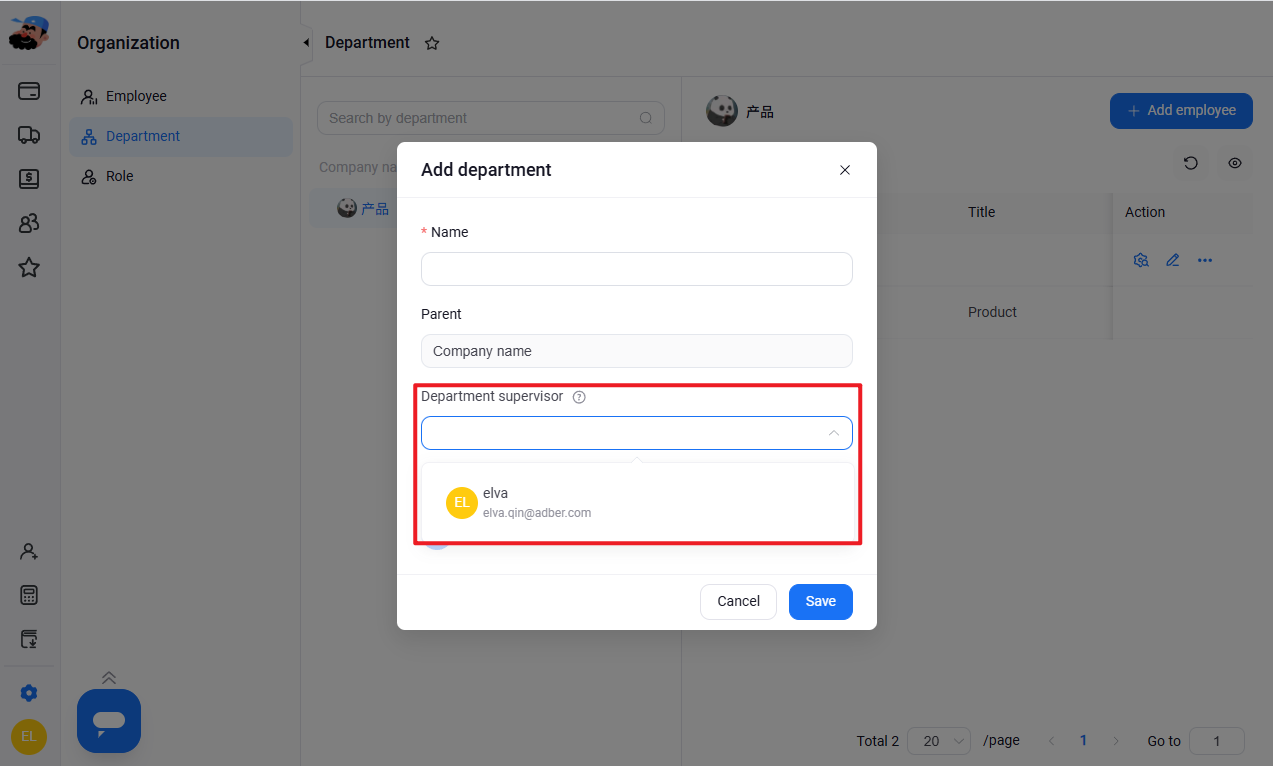This screenshot has height=766, width=1273.
Task: Click the Add employee button
Action: pyautogui.click(x=1181, y=110)
